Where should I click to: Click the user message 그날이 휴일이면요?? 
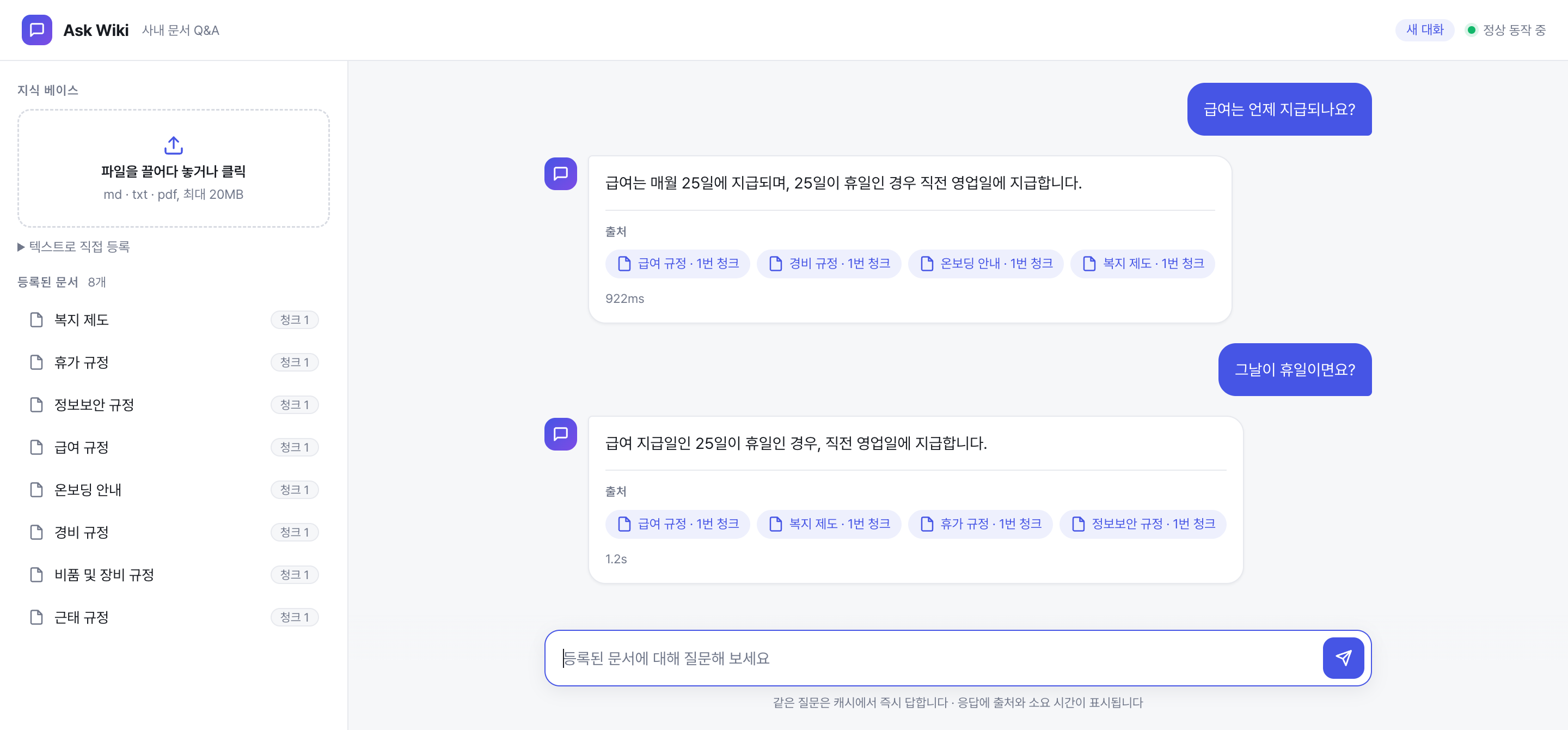[1295, 369]
